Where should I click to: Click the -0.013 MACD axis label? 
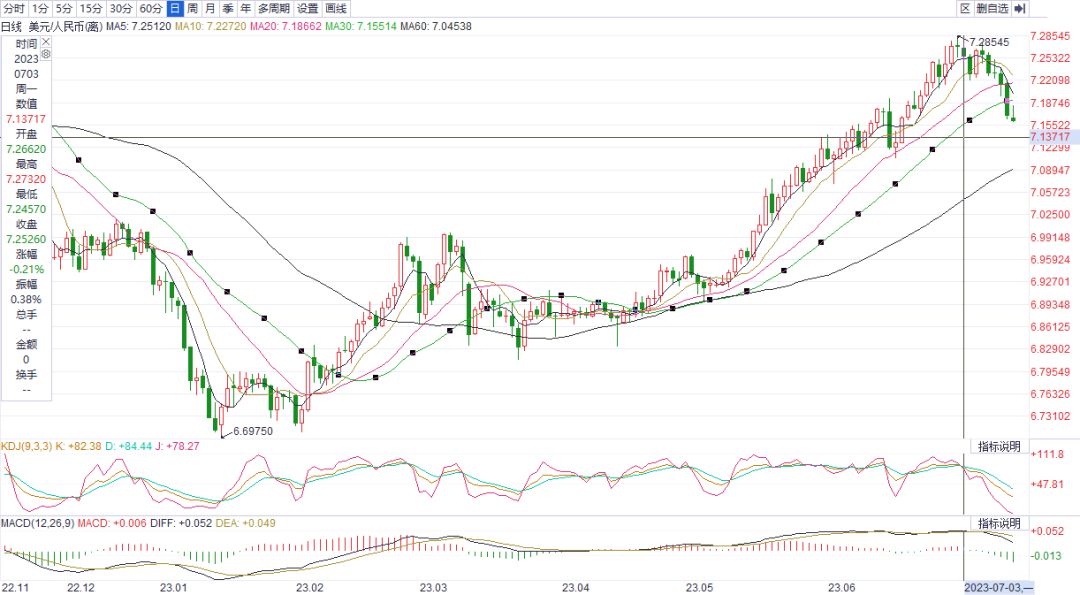point(1046,556)
